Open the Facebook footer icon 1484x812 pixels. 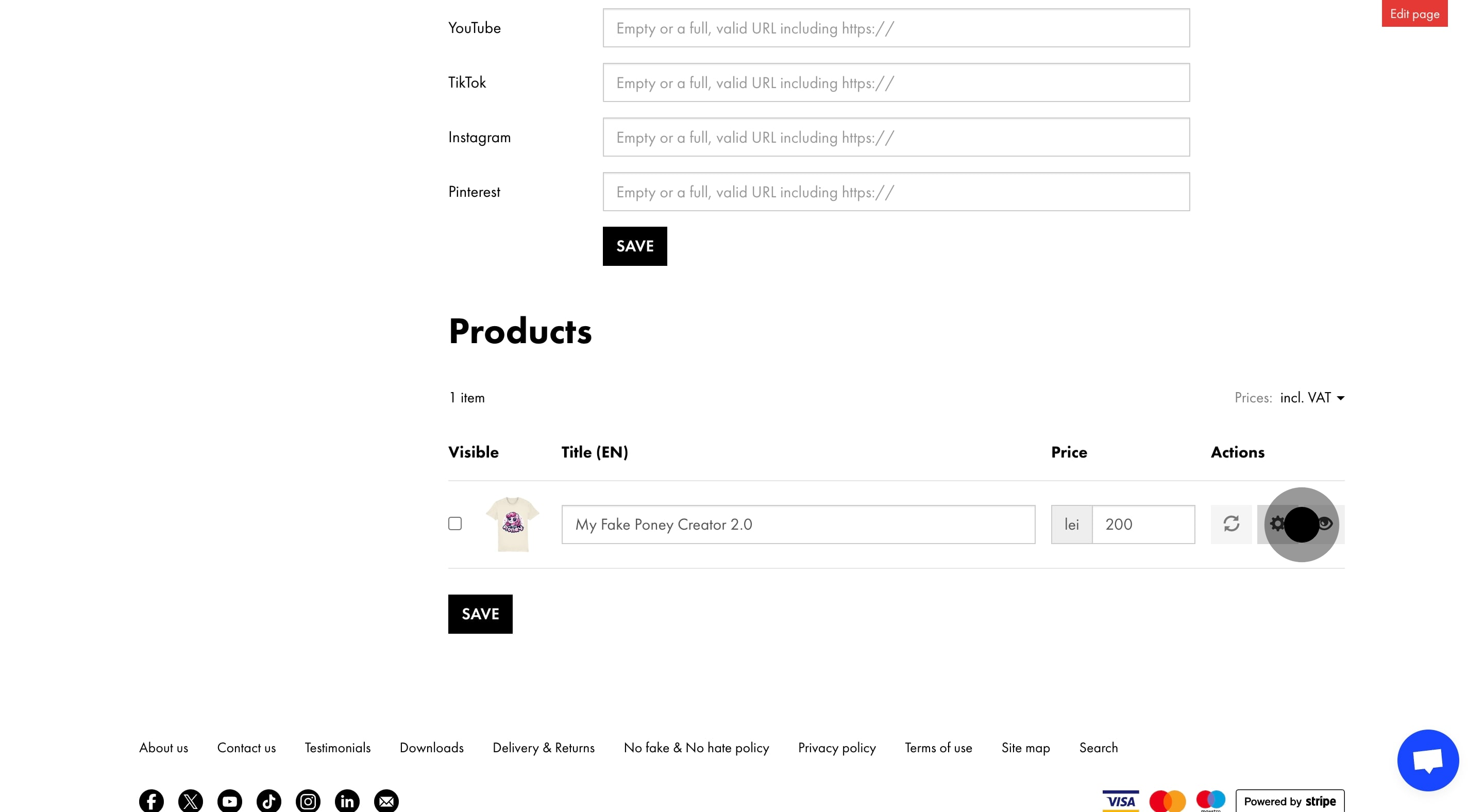tap(151, 801)
